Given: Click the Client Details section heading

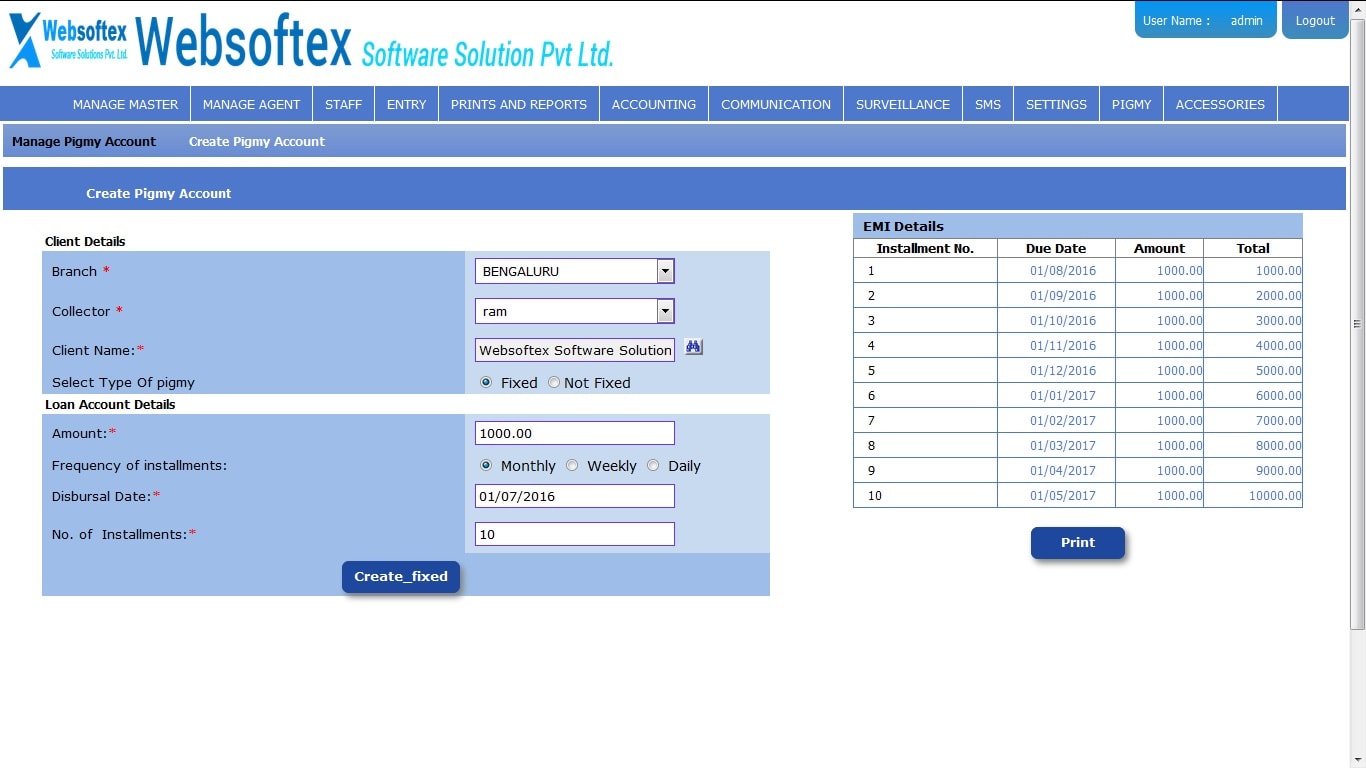Looking at the screenshot, I should 85,241.
